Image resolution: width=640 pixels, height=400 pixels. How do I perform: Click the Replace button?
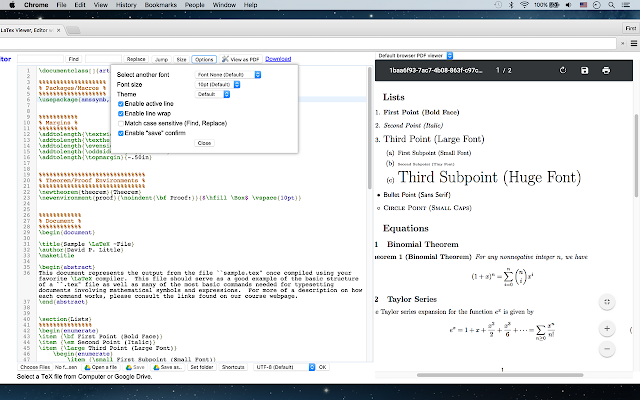point(136,59)
